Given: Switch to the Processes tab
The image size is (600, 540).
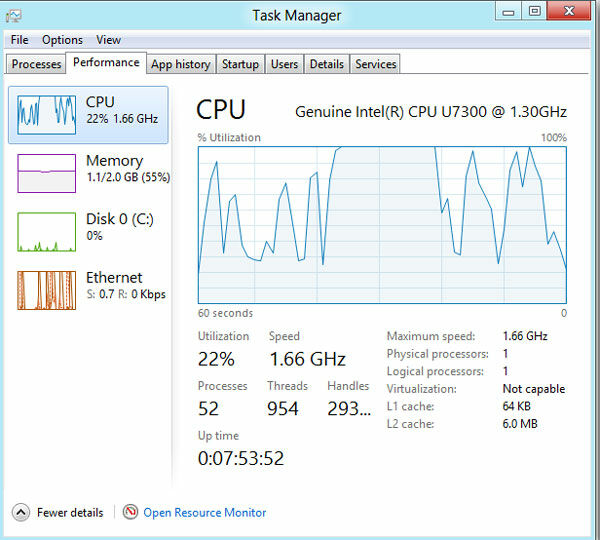Looking at the screenshot, I should point(36,64).
